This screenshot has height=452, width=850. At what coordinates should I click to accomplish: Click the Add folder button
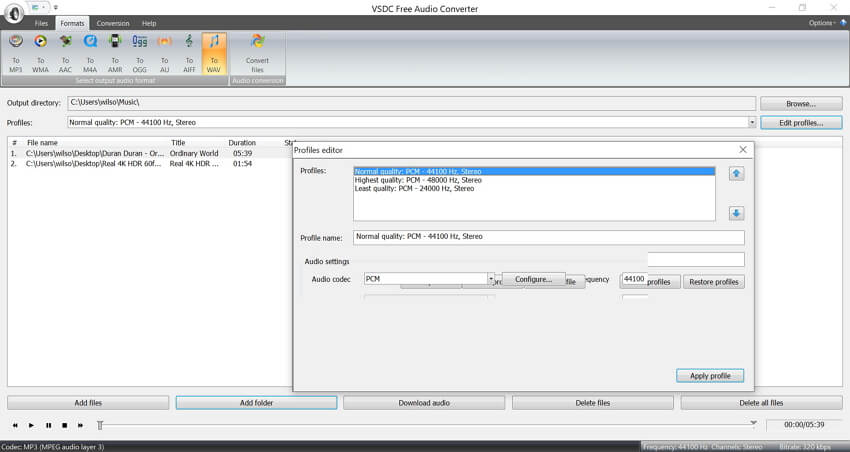tap(256, 403)
